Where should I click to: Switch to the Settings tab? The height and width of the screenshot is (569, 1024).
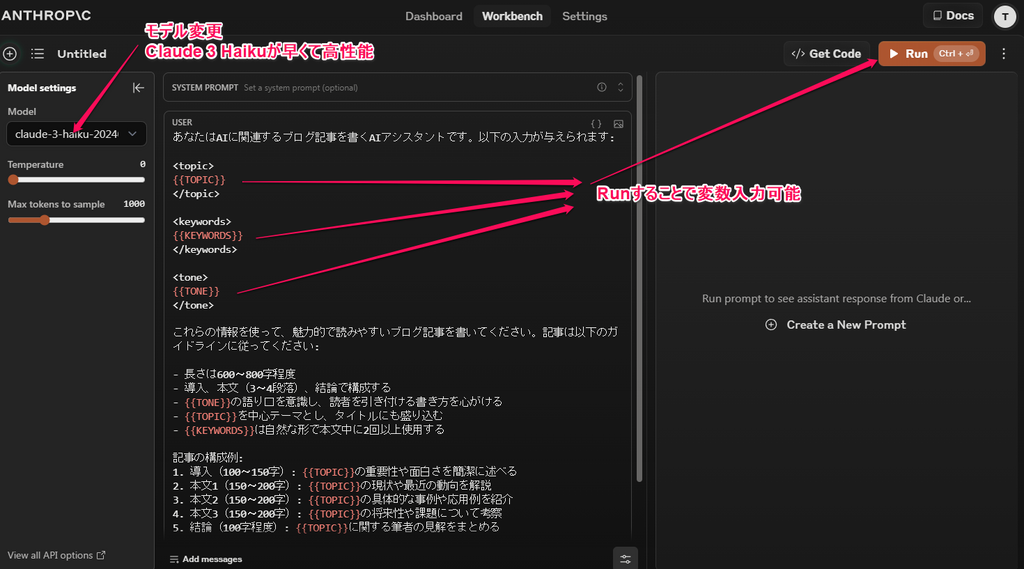[584, 16]
